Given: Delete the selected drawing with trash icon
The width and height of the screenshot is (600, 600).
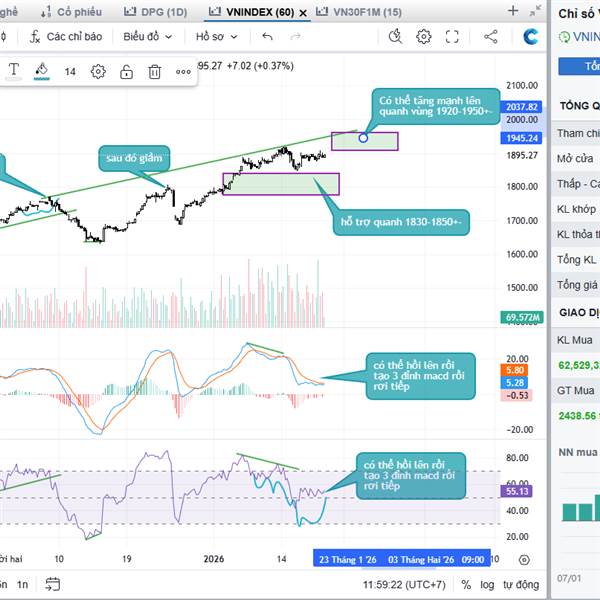Looking at the screenshot, I should (155, 72).
